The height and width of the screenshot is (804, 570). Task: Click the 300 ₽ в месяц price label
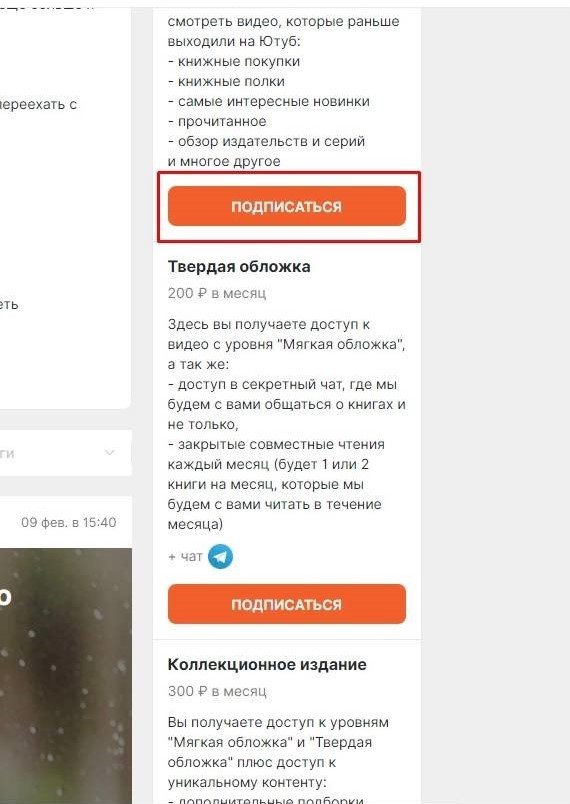(x=217, y=691)
